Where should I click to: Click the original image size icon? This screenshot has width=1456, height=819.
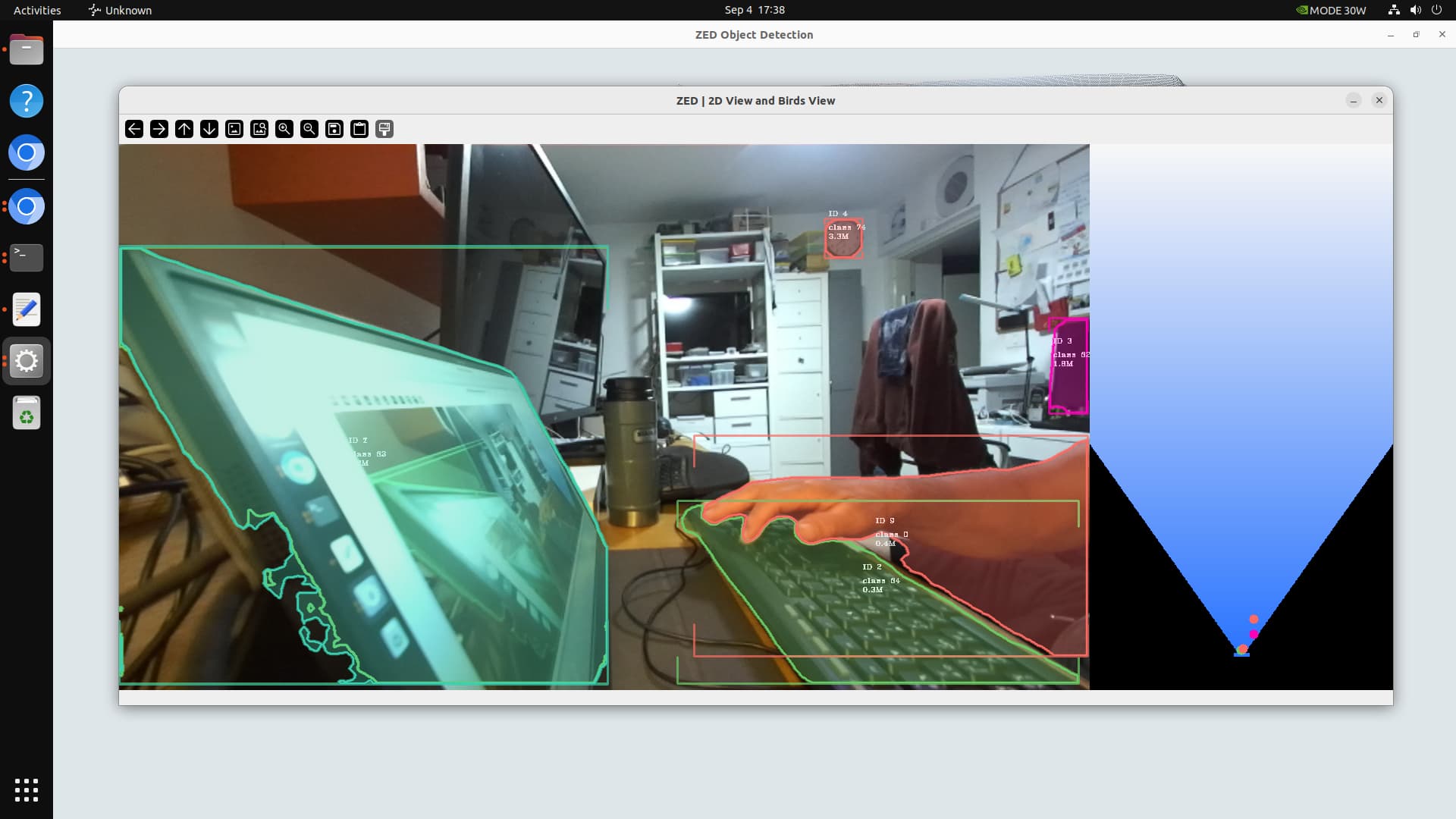click(x=234, y=129)
